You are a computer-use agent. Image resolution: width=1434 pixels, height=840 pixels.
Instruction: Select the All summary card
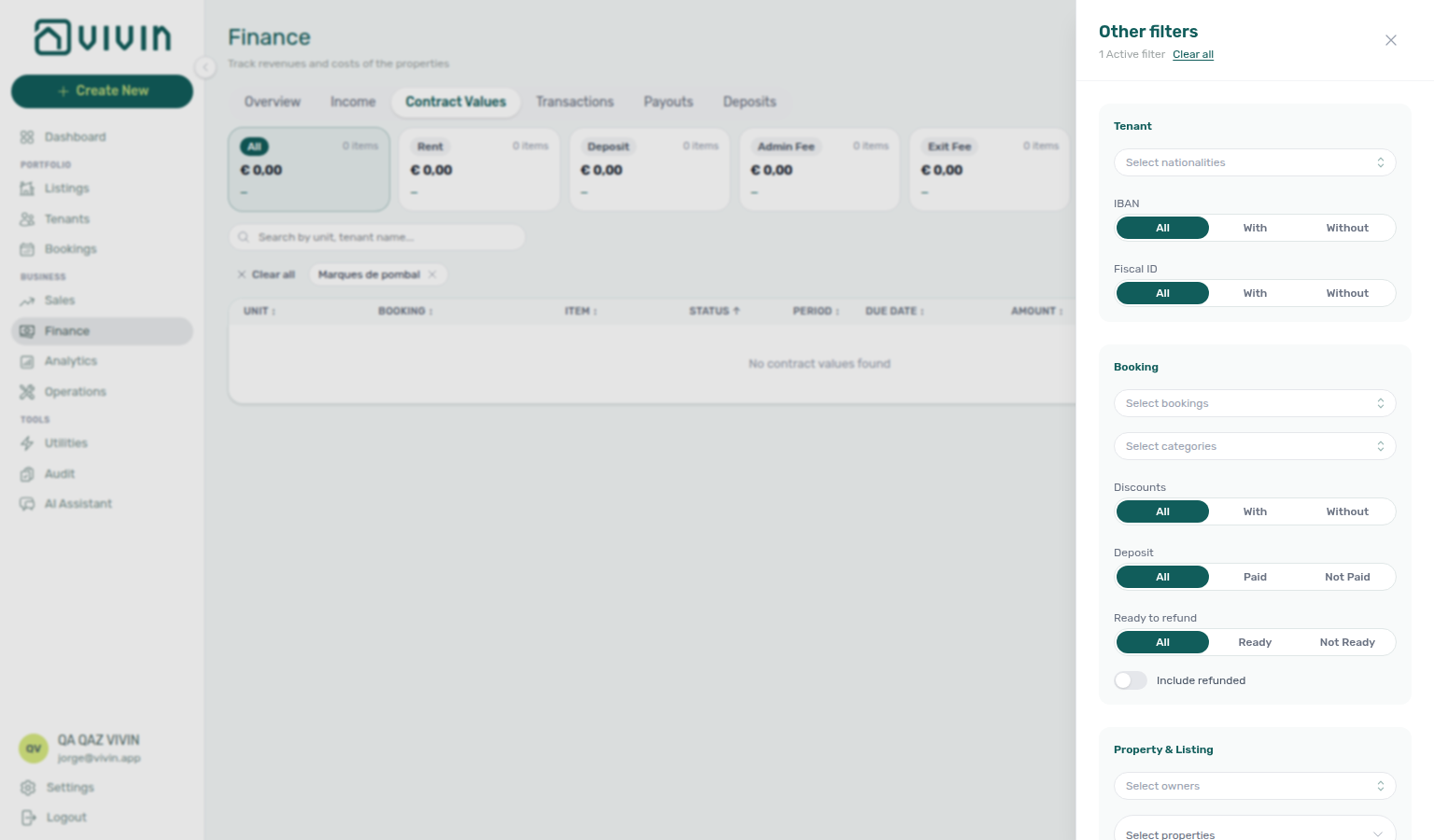coord(309,170)
